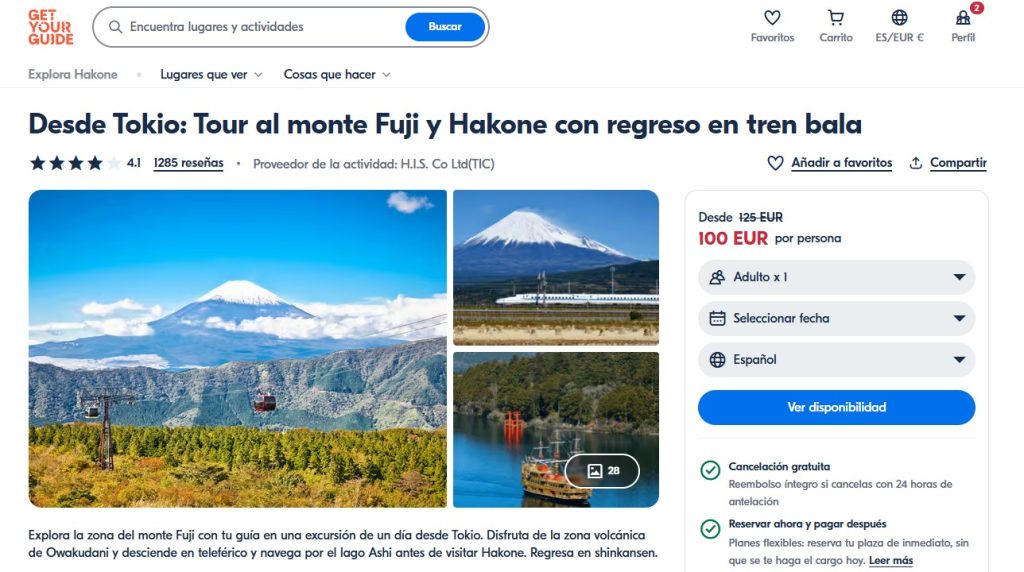The height and width of the screenshot is (572, 1024).
Task: Open the Cosas que hacer menu
Action: click(337, 74)
